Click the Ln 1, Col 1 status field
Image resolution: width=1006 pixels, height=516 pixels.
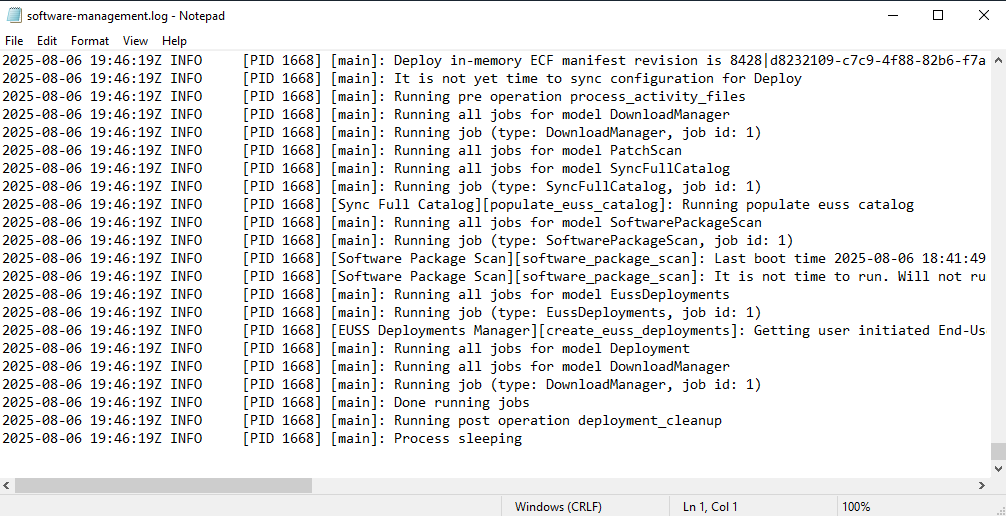pos(710,506)
